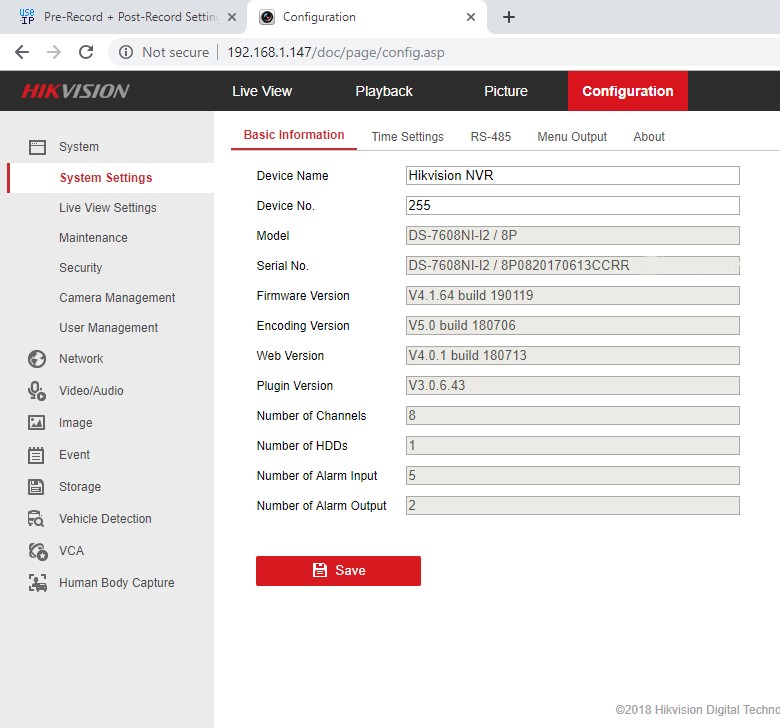The width and height of the screenshot is (780, 728).
Task: Focus the Device No. text field
Action: click(x=572, y=206)
